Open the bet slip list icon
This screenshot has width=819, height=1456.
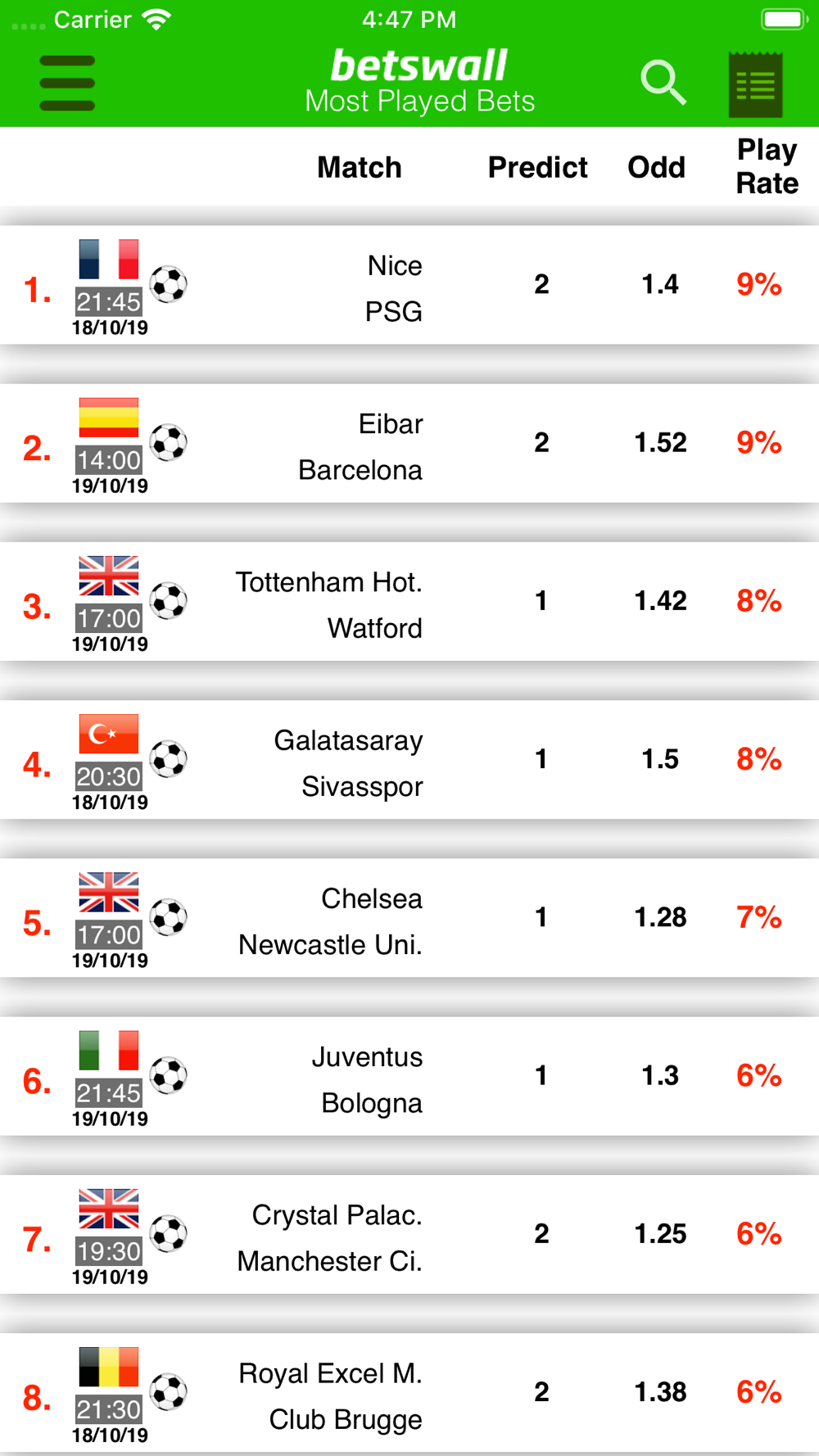tap(755, 84)
